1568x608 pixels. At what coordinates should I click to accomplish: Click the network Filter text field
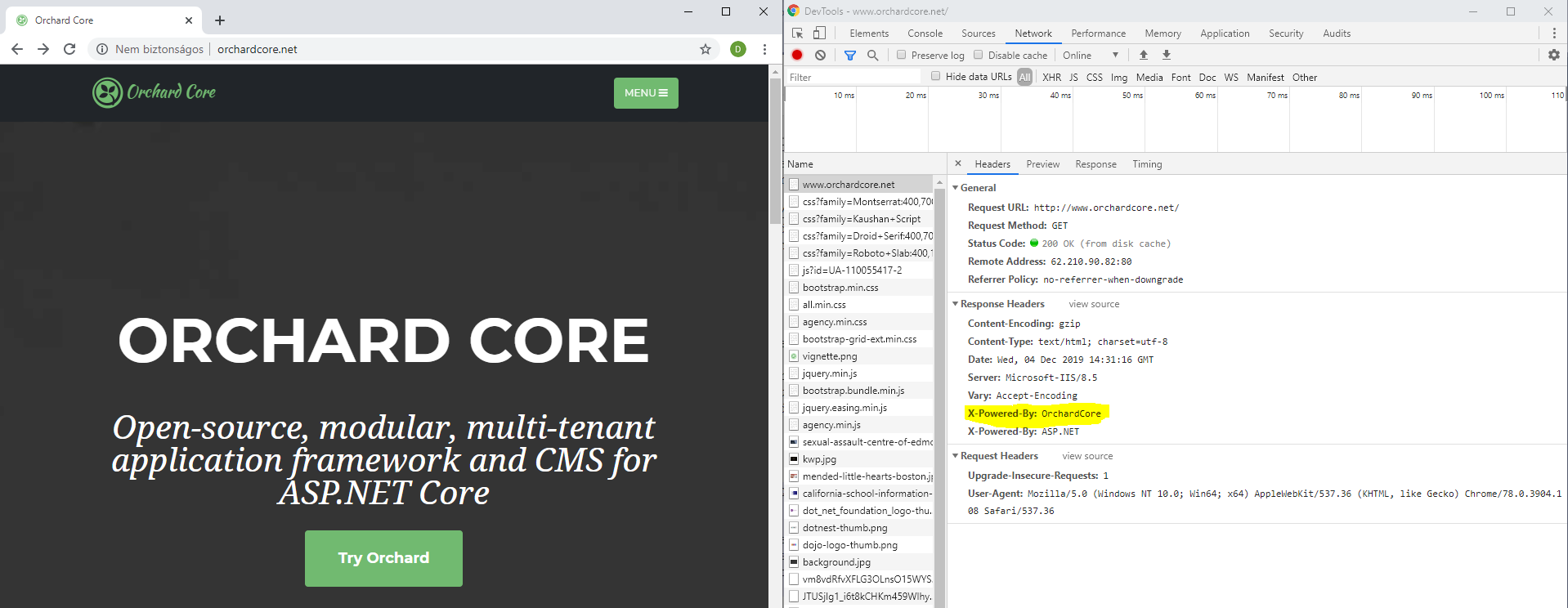pos(853,77)
